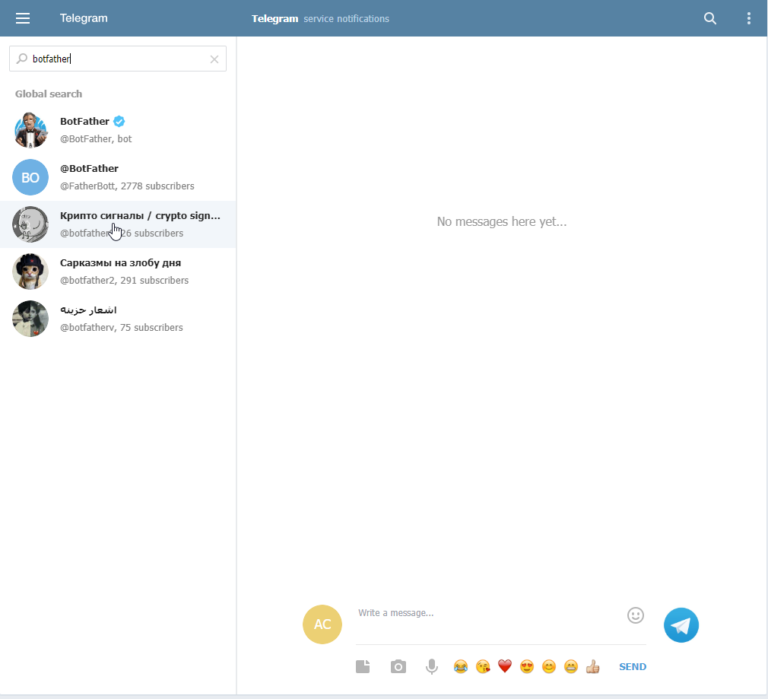Open Сарказмы на злобу дня channel
Screen dimensions: 768x699
tap(118, 271)
